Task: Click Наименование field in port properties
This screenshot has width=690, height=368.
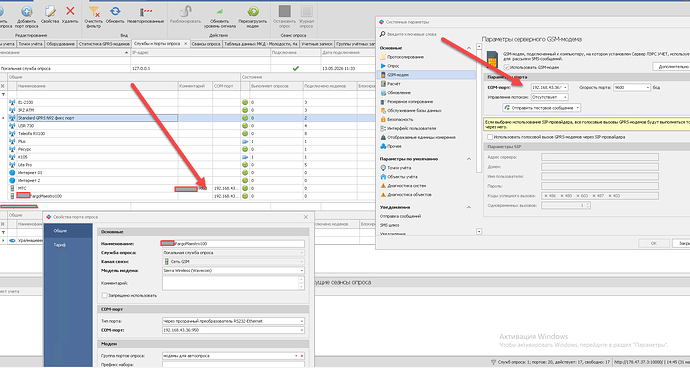Action: [x=233, y=244]
